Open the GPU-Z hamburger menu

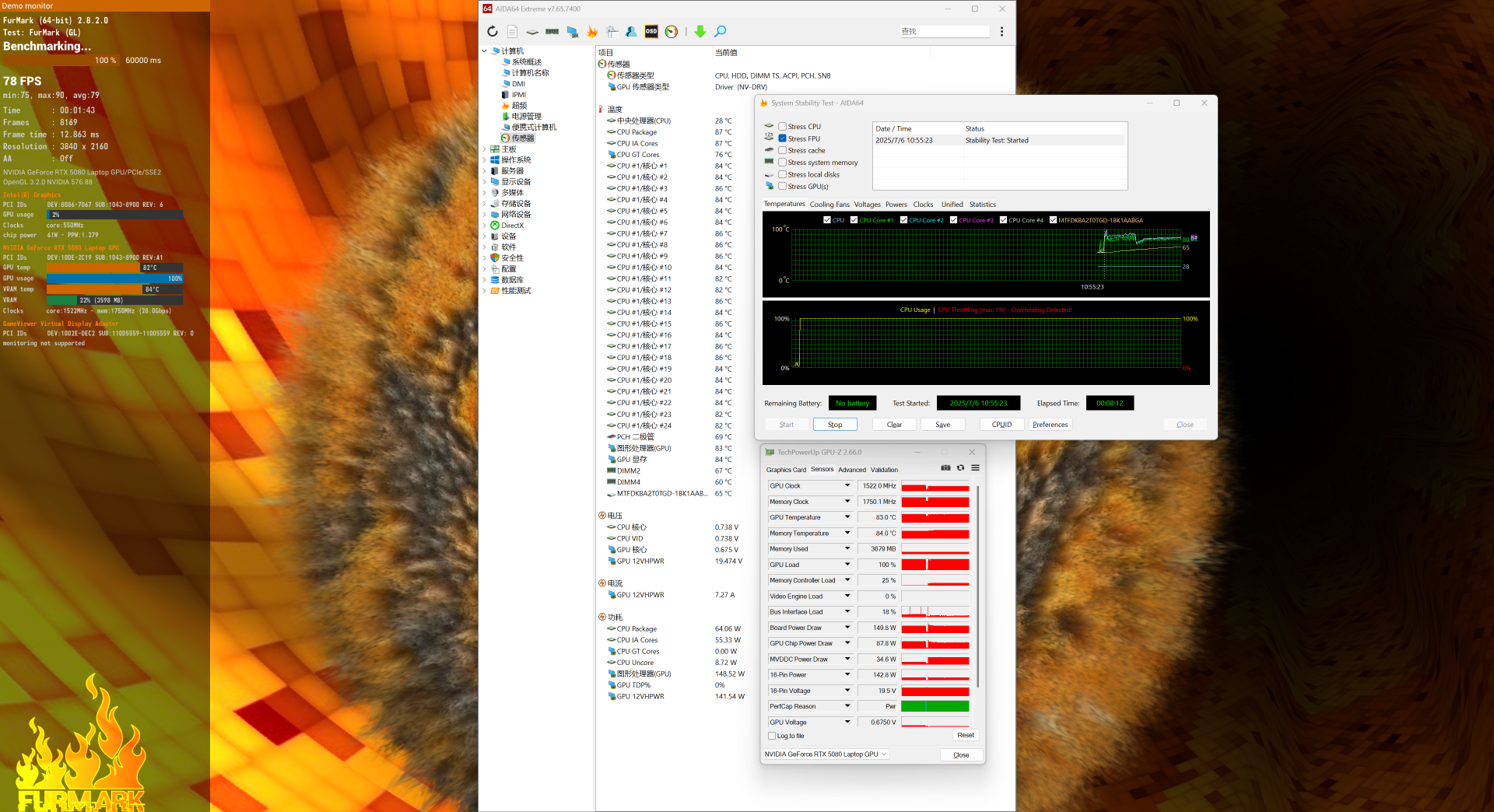click(975, 468)
